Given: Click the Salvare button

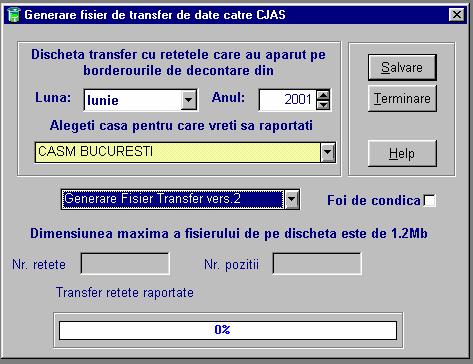Looking at the screenshot, I should 402,67.
